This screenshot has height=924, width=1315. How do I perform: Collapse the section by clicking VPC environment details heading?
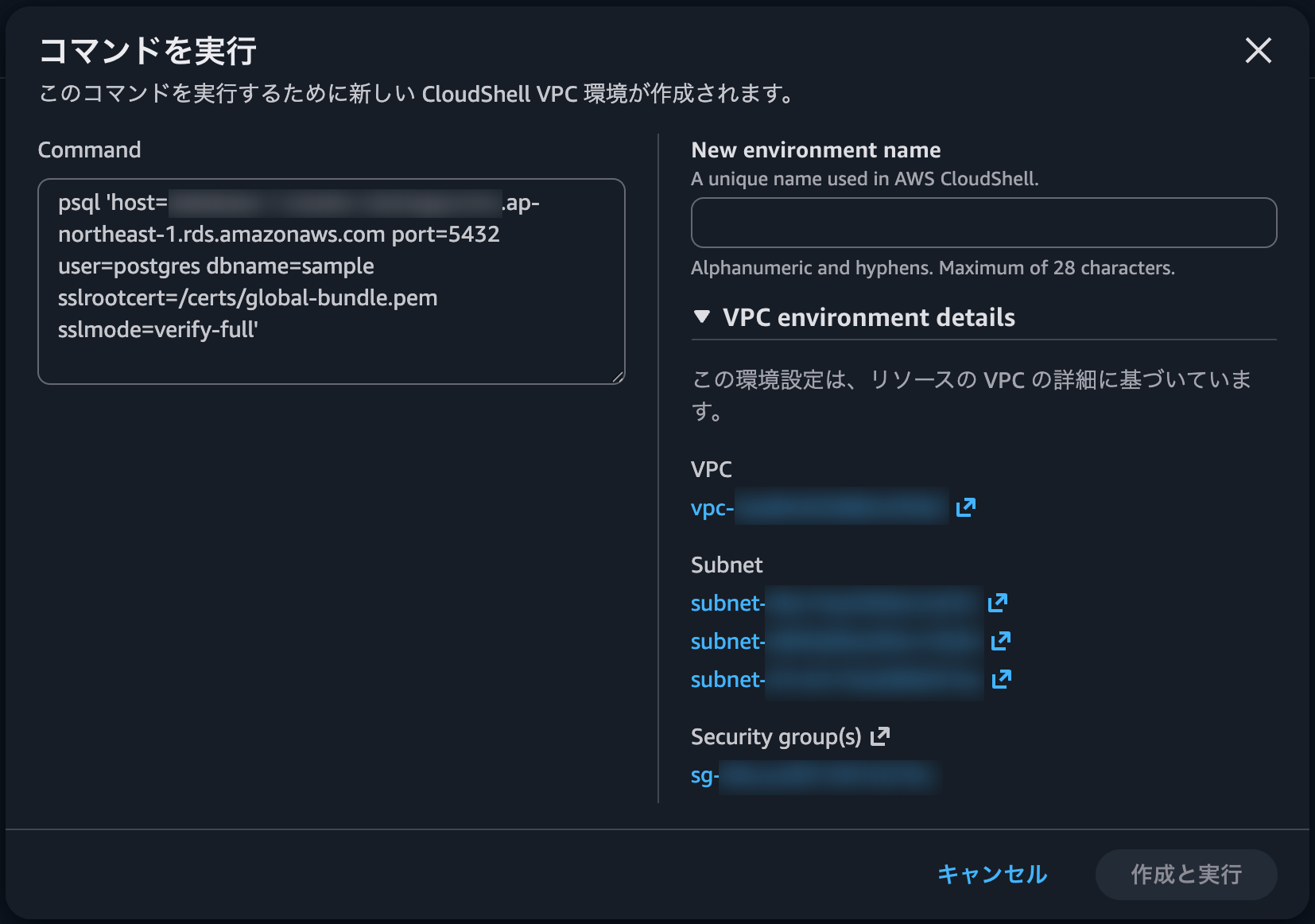(867, 317)
